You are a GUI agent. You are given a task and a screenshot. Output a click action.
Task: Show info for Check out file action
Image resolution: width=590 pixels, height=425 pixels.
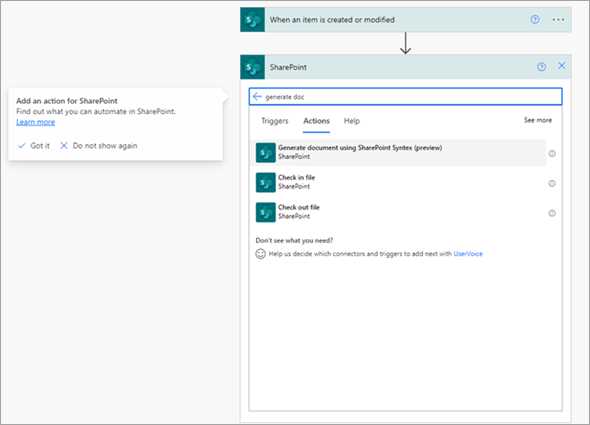pyautogui.click(x=552, y=213)
